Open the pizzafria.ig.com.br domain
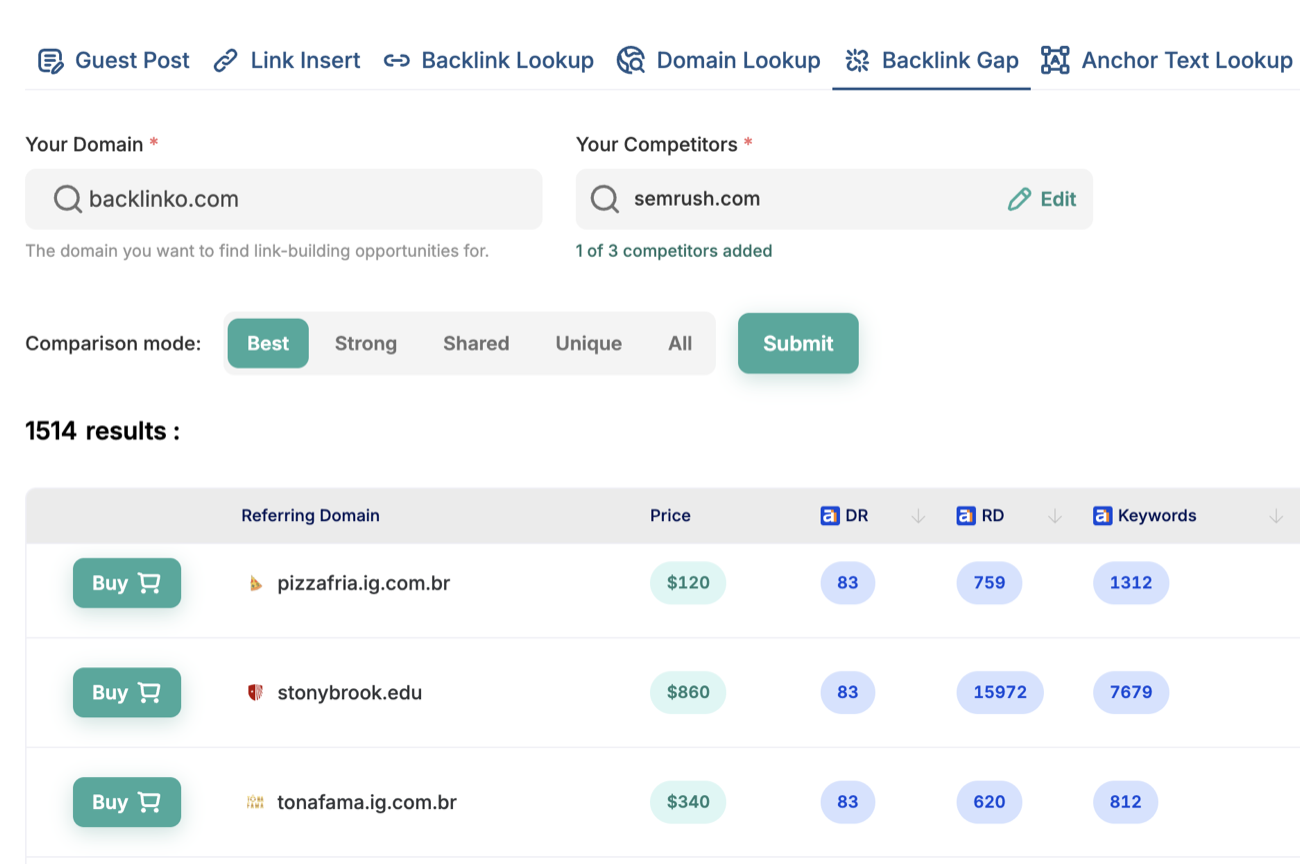The image size is (1300, 864). coord(364,583)
